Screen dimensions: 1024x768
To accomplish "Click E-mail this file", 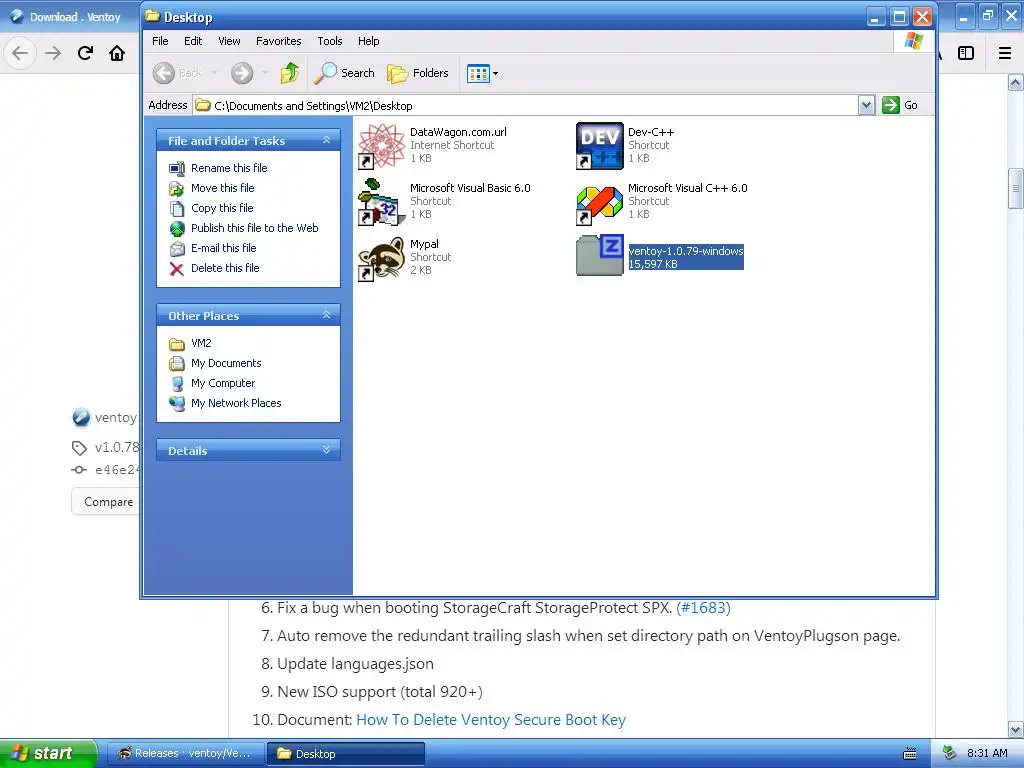I will coord(223,248).
